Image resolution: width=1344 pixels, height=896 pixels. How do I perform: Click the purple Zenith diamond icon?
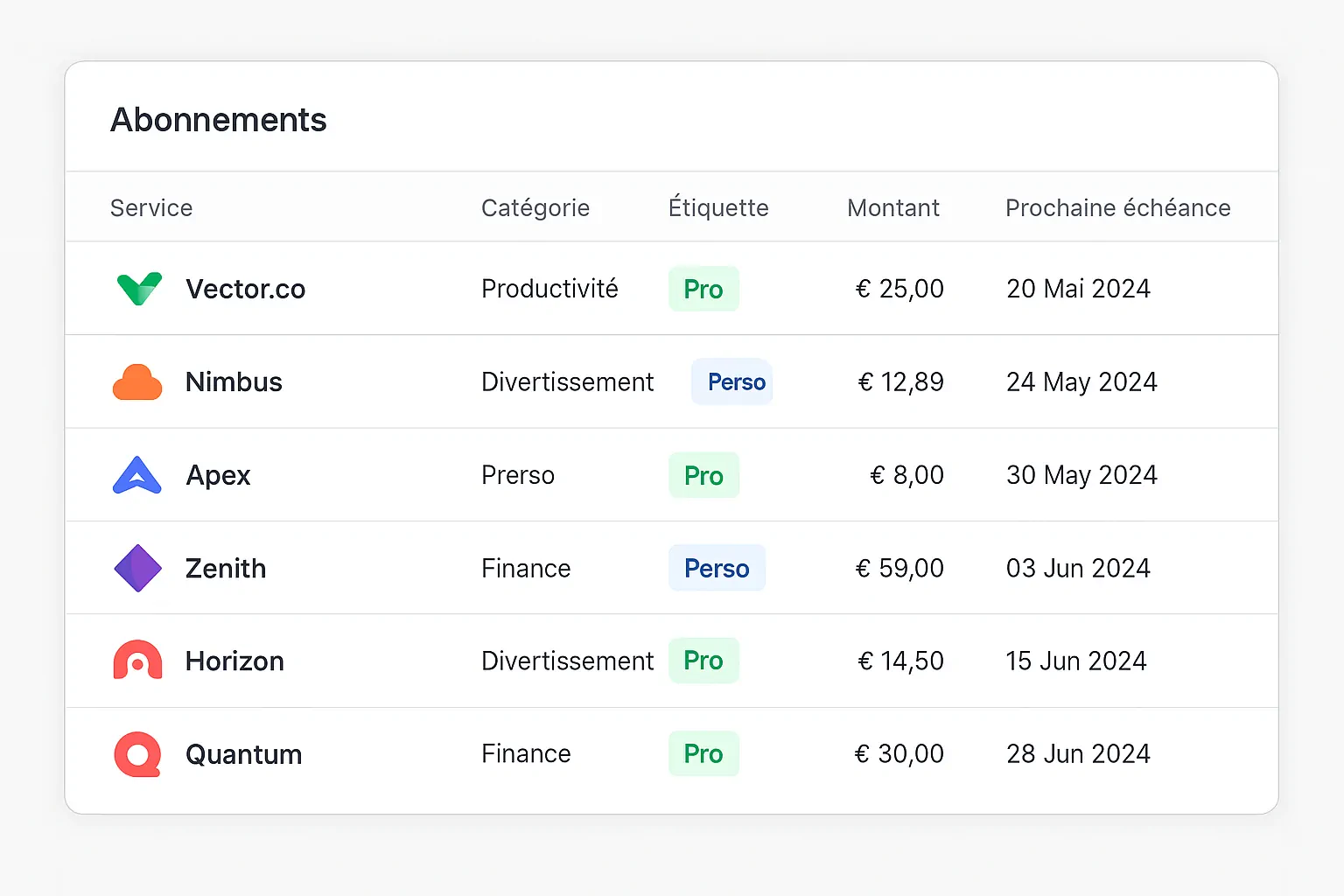pyautogui.click(x=138, y=568)
